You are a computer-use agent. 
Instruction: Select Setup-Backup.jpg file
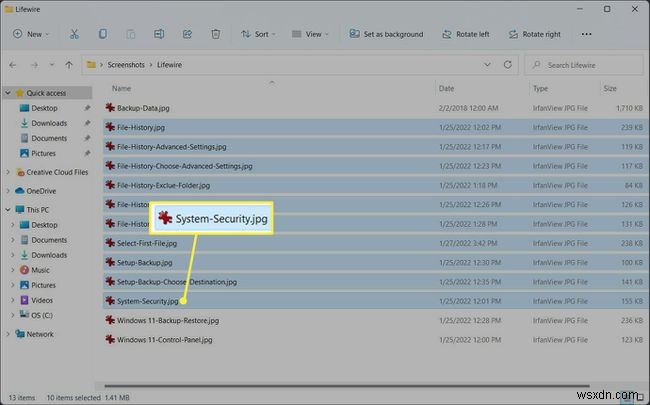tap(144, 262)
